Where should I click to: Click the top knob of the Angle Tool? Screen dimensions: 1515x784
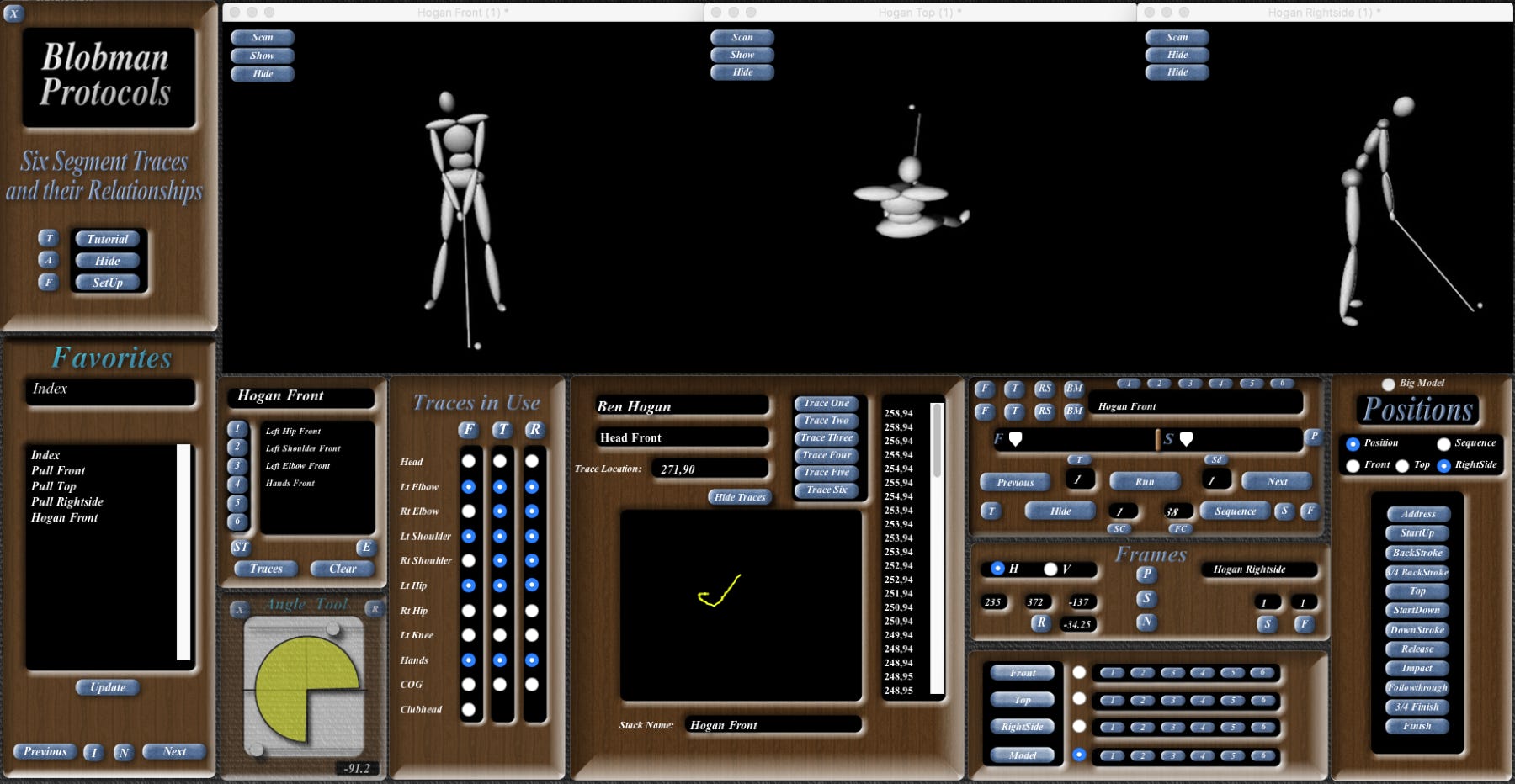click(333, 628)
